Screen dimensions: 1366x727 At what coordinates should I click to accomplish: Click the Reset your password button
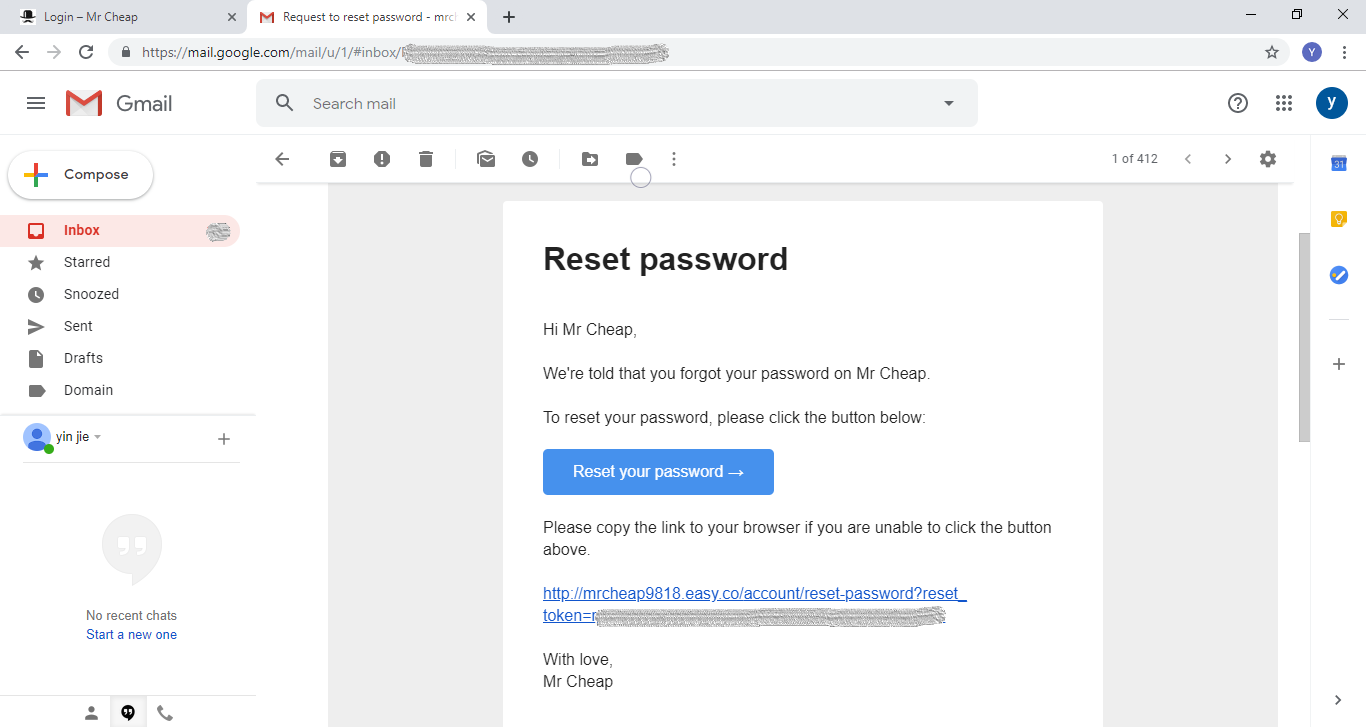click(658, 472)
